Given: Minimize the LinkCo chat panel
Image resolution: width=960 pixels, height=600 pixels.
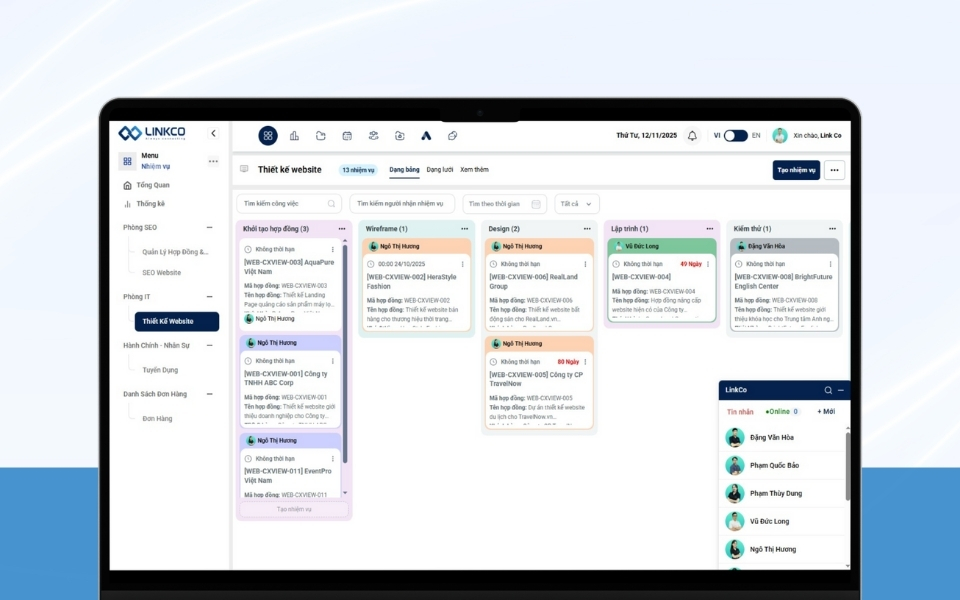Looking at the screenshot, I should coord(841,390).
